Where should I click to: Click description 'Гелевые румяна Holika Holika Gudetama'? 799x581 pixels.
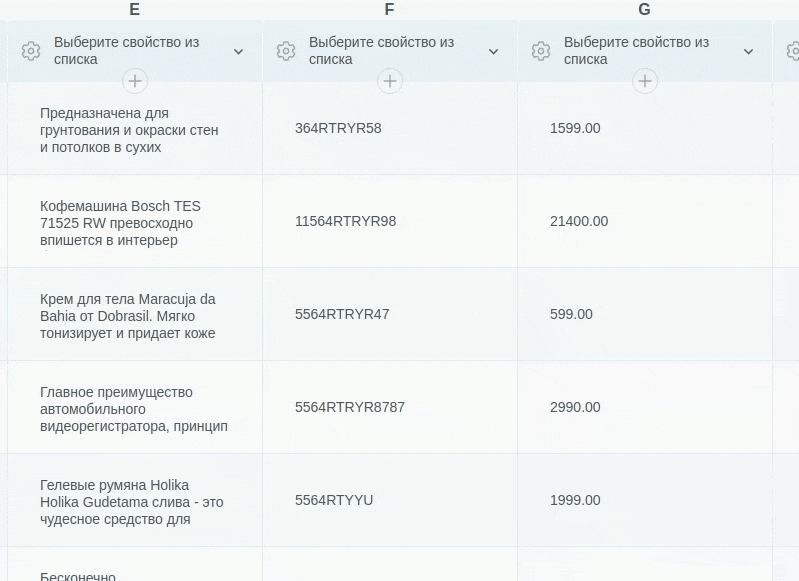pos(131,502)
